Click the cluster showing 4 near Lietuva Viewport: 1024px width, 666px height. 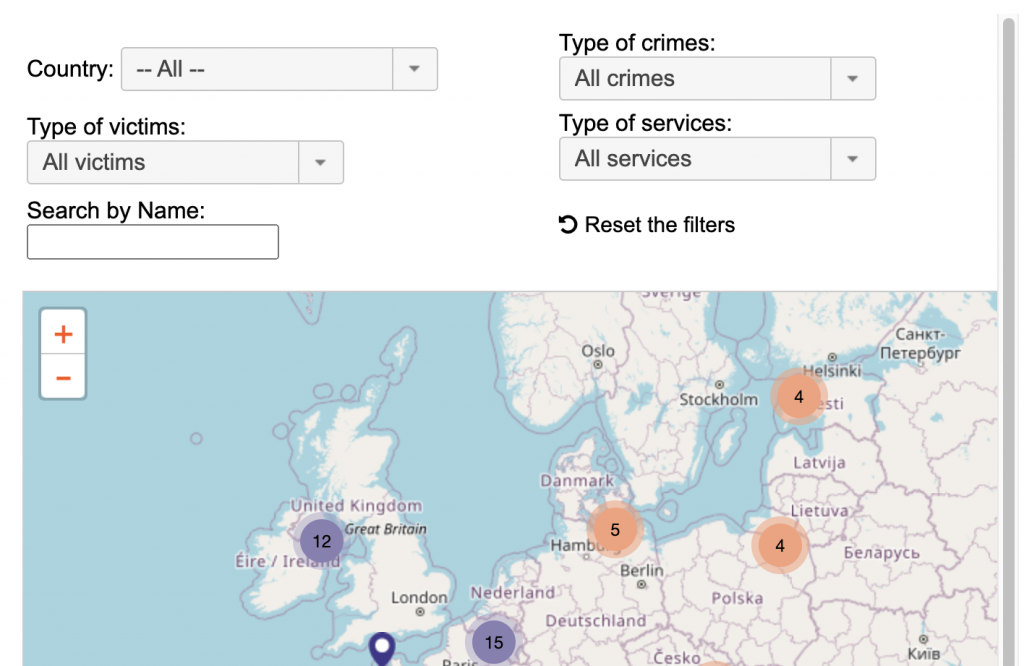779,546
